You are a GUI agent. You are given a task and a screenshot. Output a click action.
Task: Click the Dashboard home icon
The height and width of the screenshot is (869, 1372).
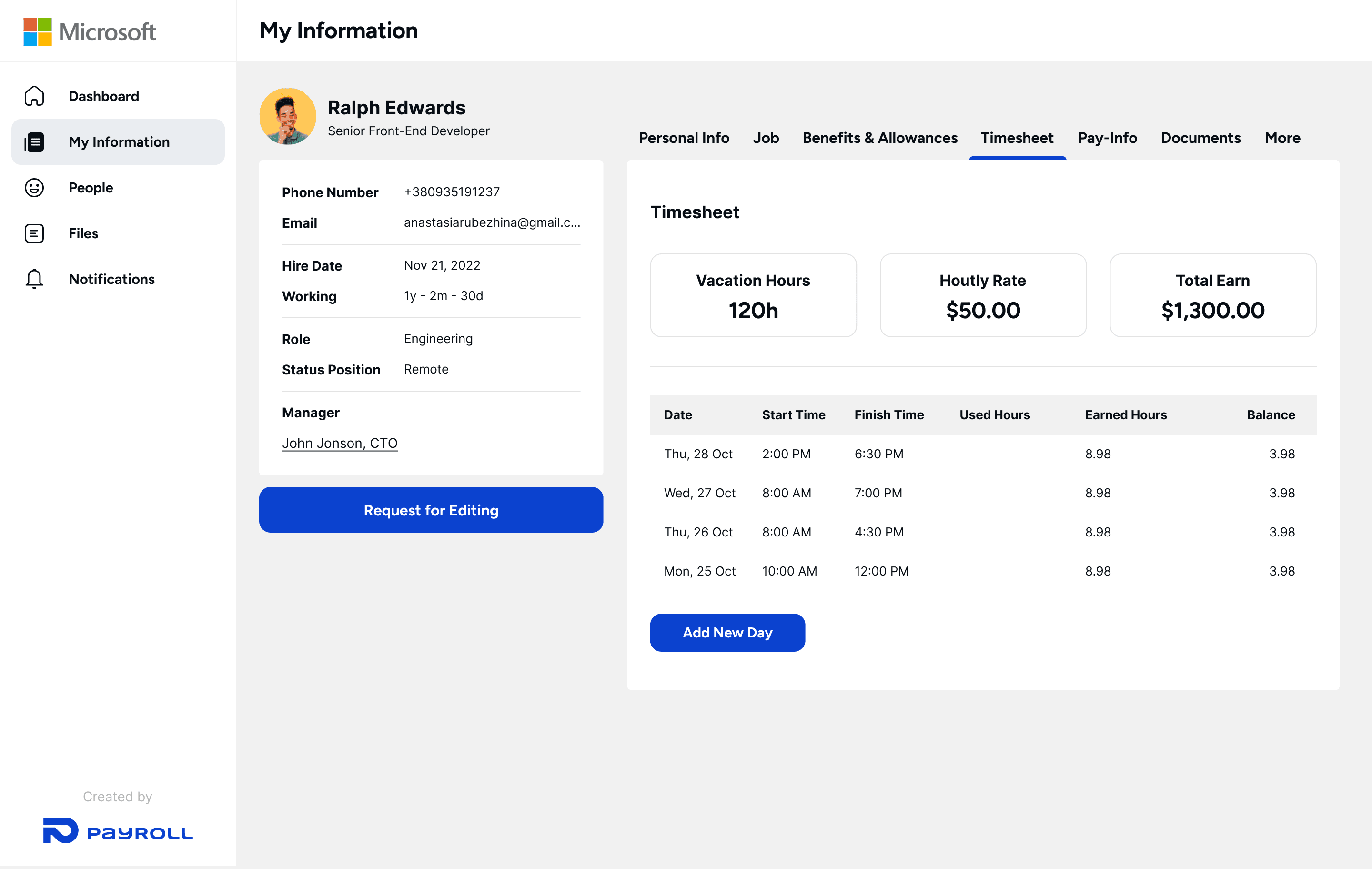34,96
